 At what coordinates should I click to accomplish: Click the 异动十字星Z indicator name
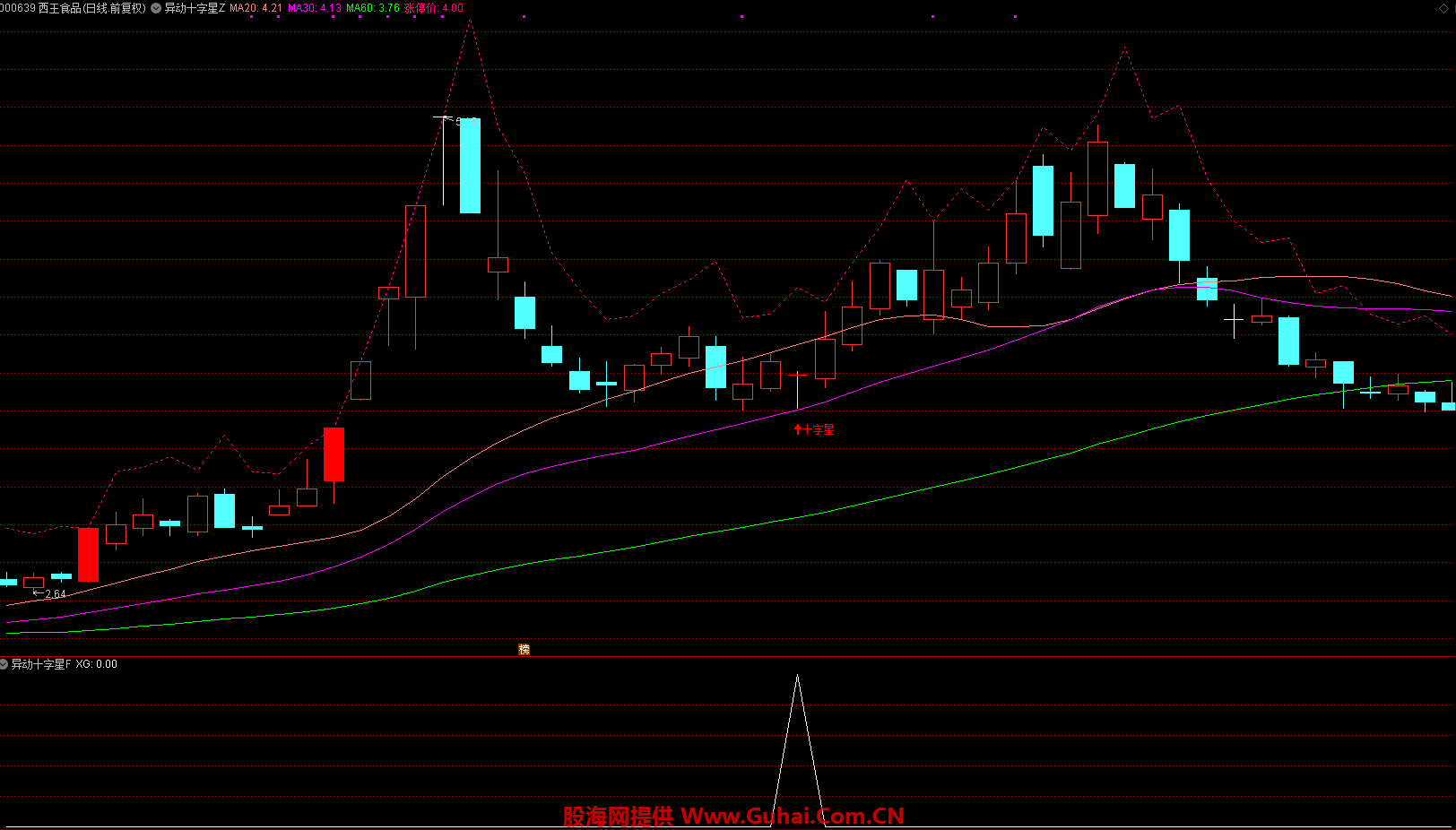click(195, 8)
